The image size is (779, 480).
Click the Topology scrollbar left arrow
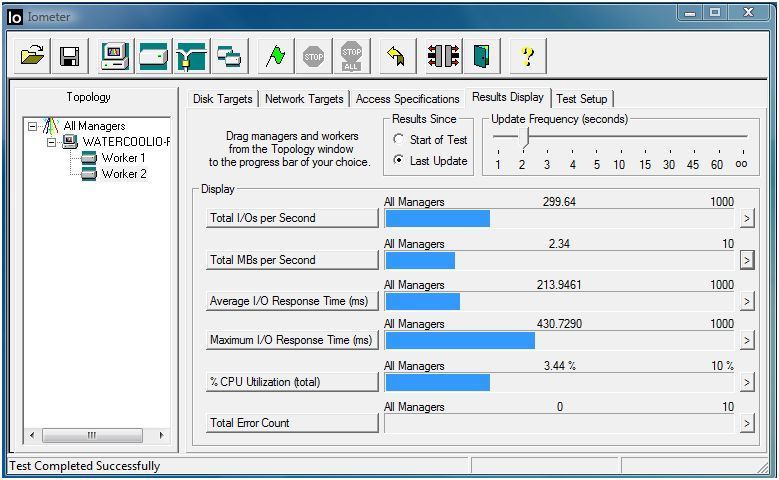pos(32,435)
